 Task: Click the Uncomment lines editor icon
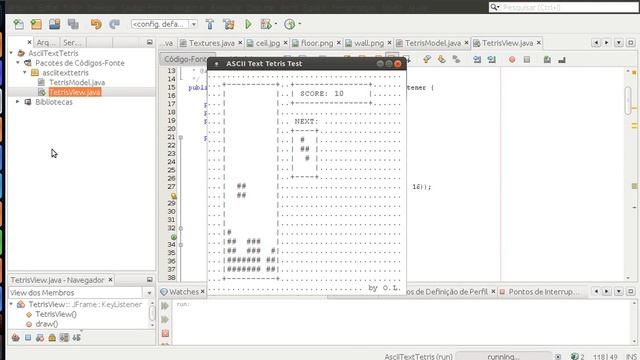click(x=562, y=60)
